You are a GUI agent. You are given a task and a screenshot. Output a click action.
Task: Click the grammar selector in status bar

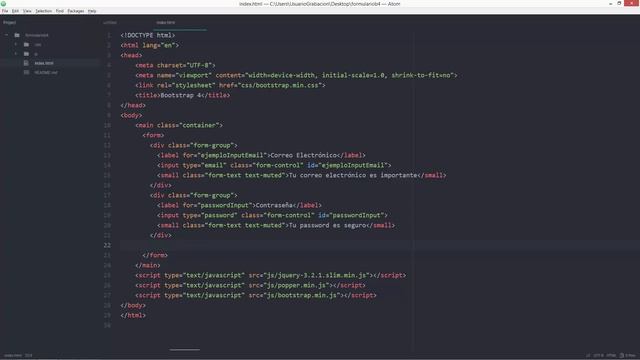pos(611,356)
